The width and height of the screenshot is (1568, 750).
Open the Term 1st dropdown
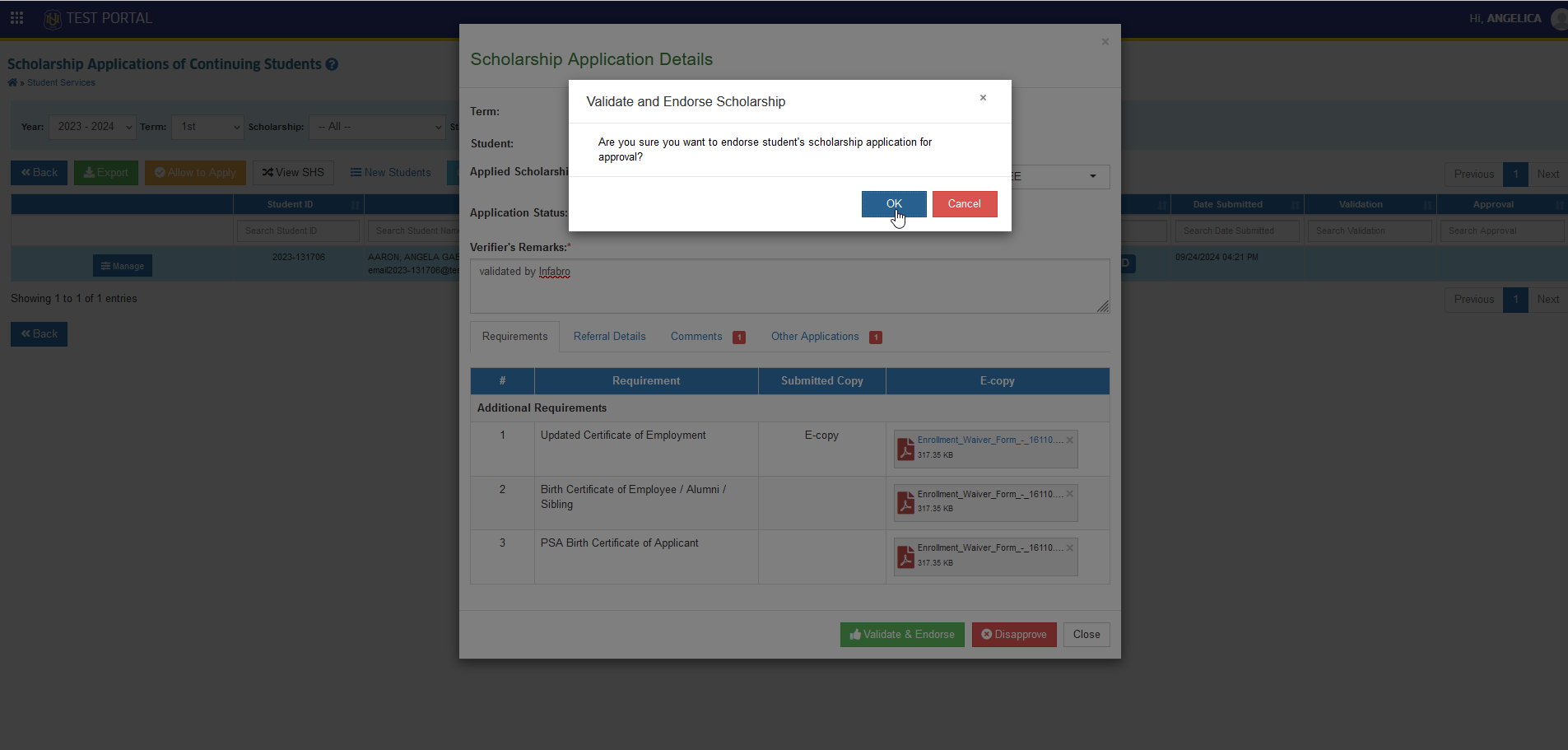[x=207, y=127]
